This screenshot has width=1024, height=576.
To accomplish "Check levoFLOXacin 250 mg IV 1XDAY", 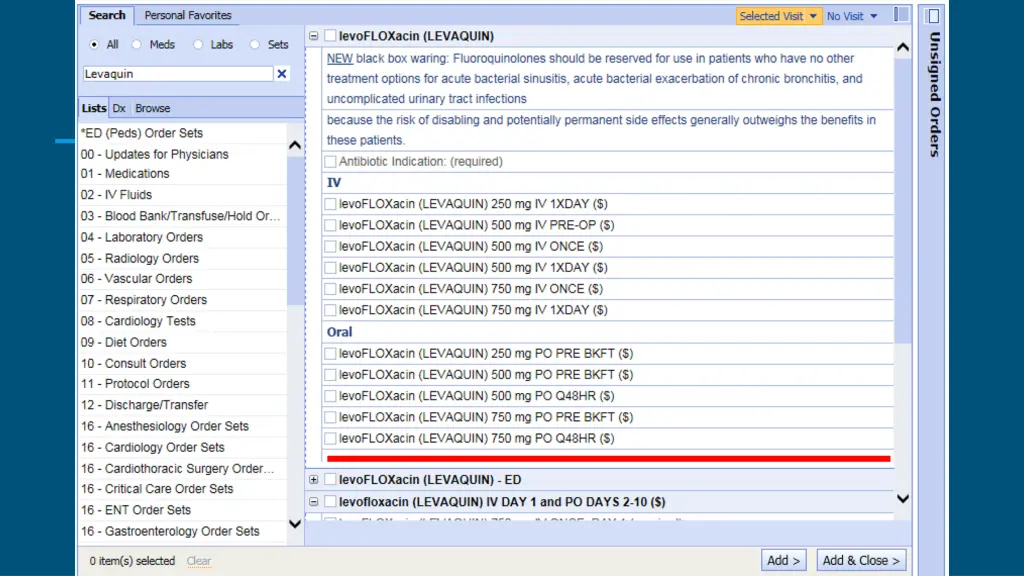I will (330, 204).
